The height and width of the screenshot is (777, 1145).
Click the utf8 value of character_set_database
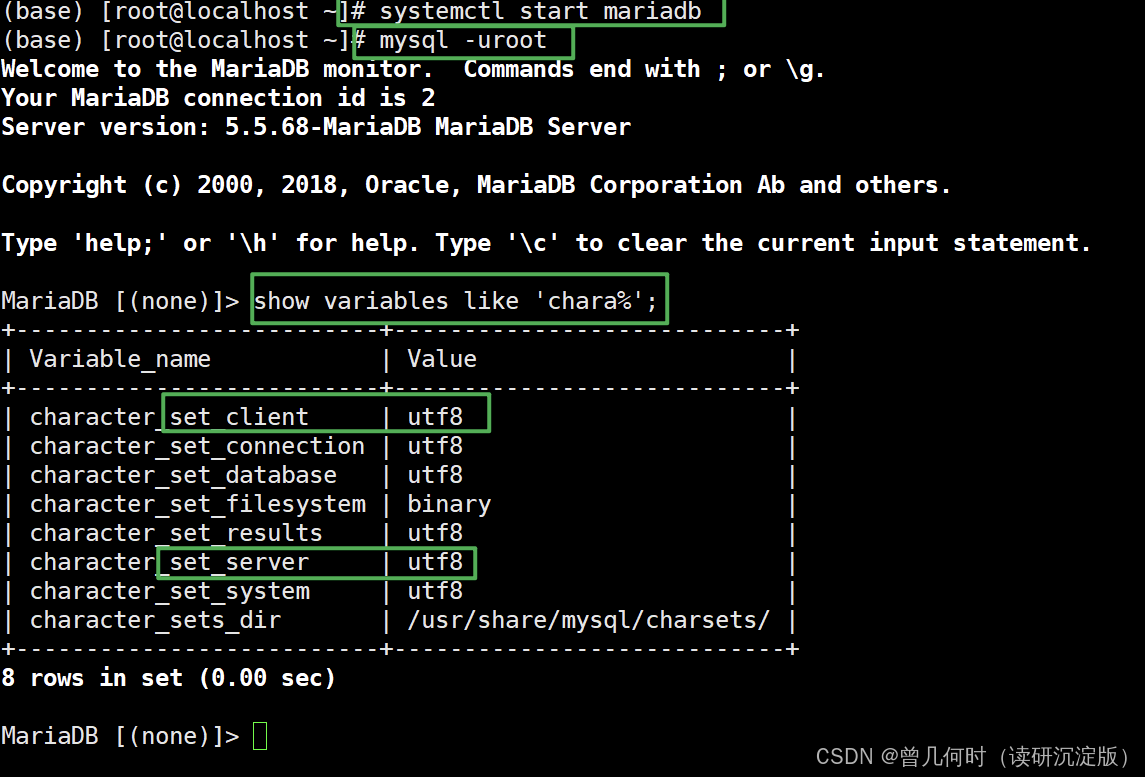(434, 475)
